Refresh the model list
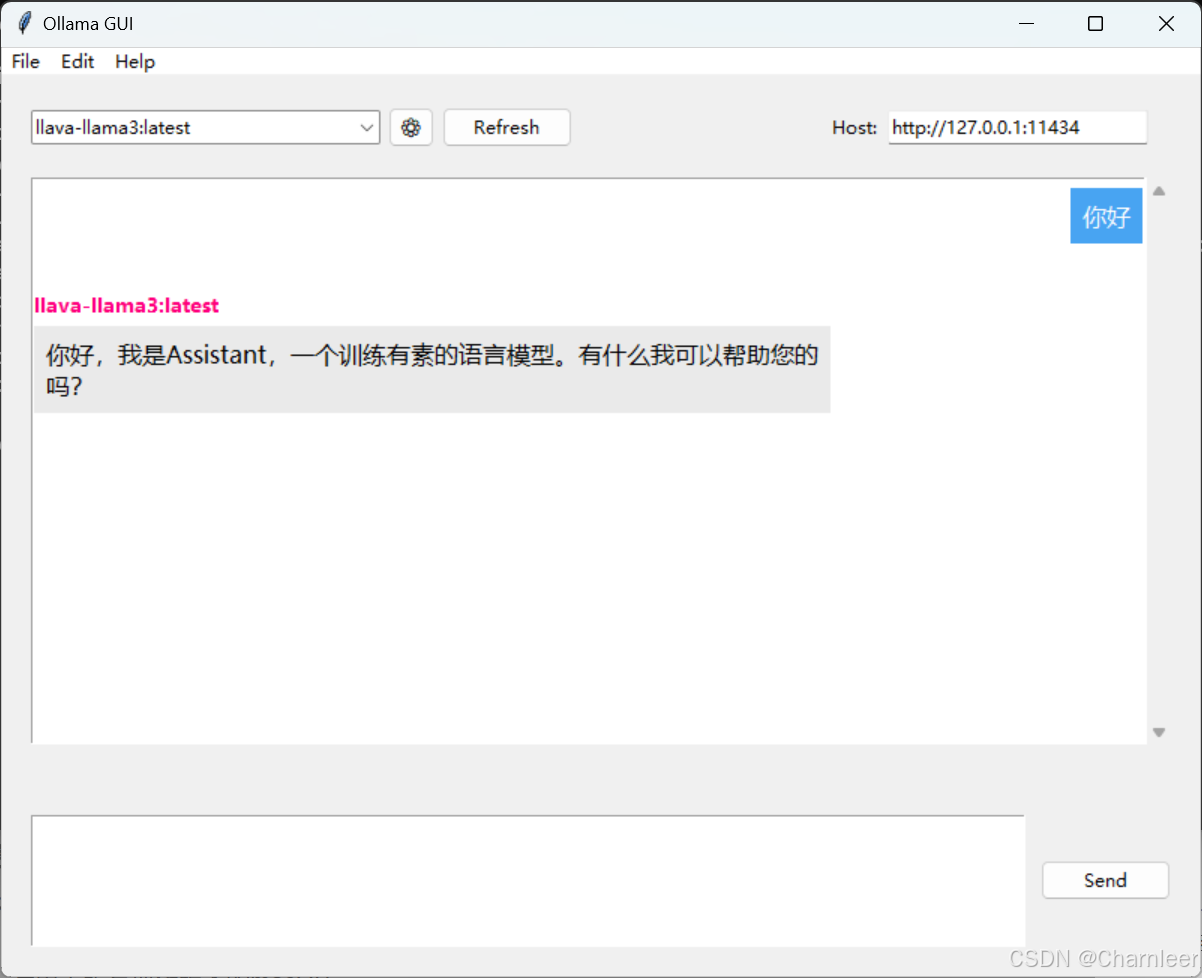The width and height of the screenshot is (1202, 978). point(507,128)
